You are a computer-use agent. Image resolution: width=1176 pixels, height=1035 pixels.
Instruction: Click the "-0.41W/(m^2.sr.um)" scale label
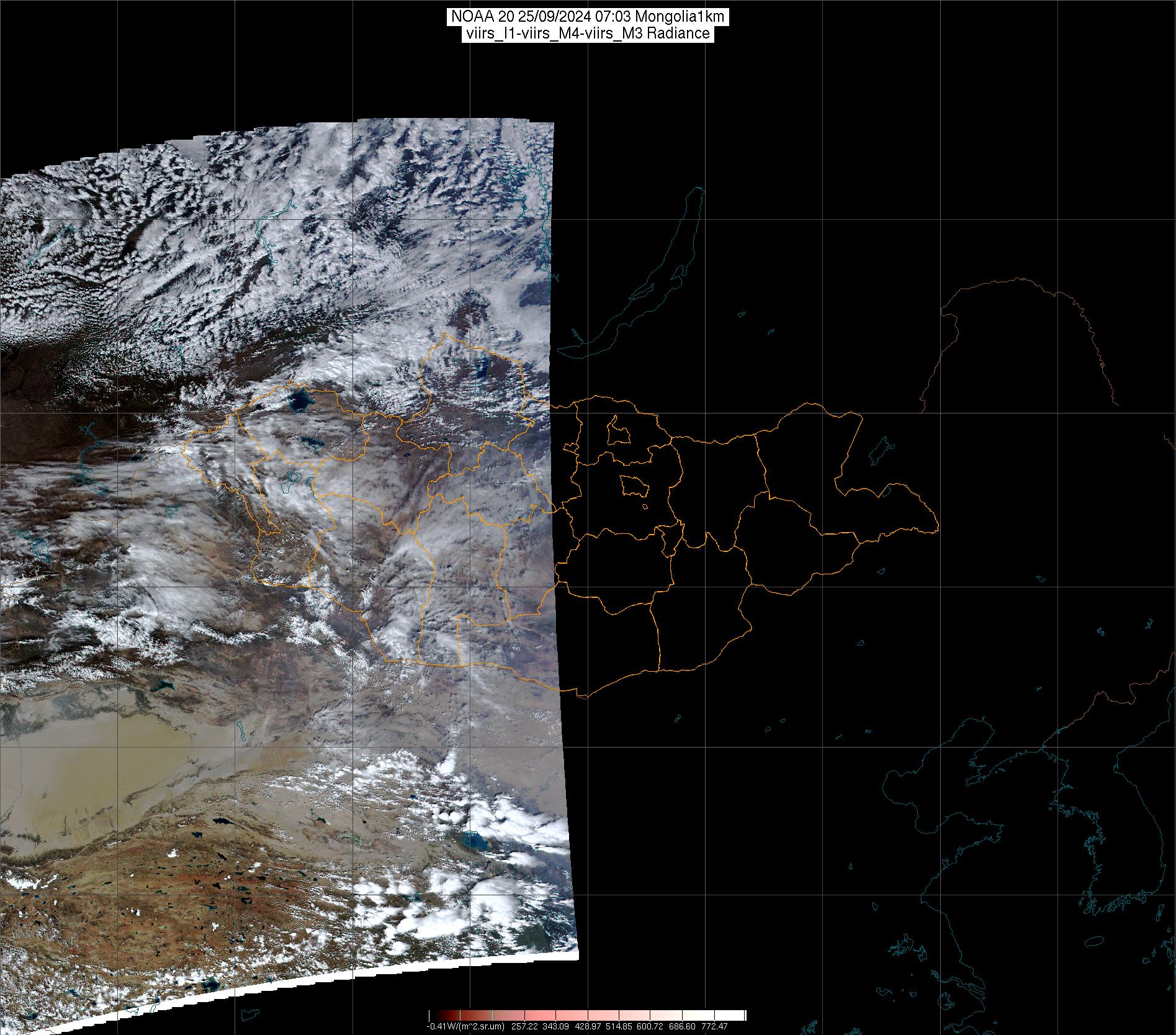coord(465,1026)
